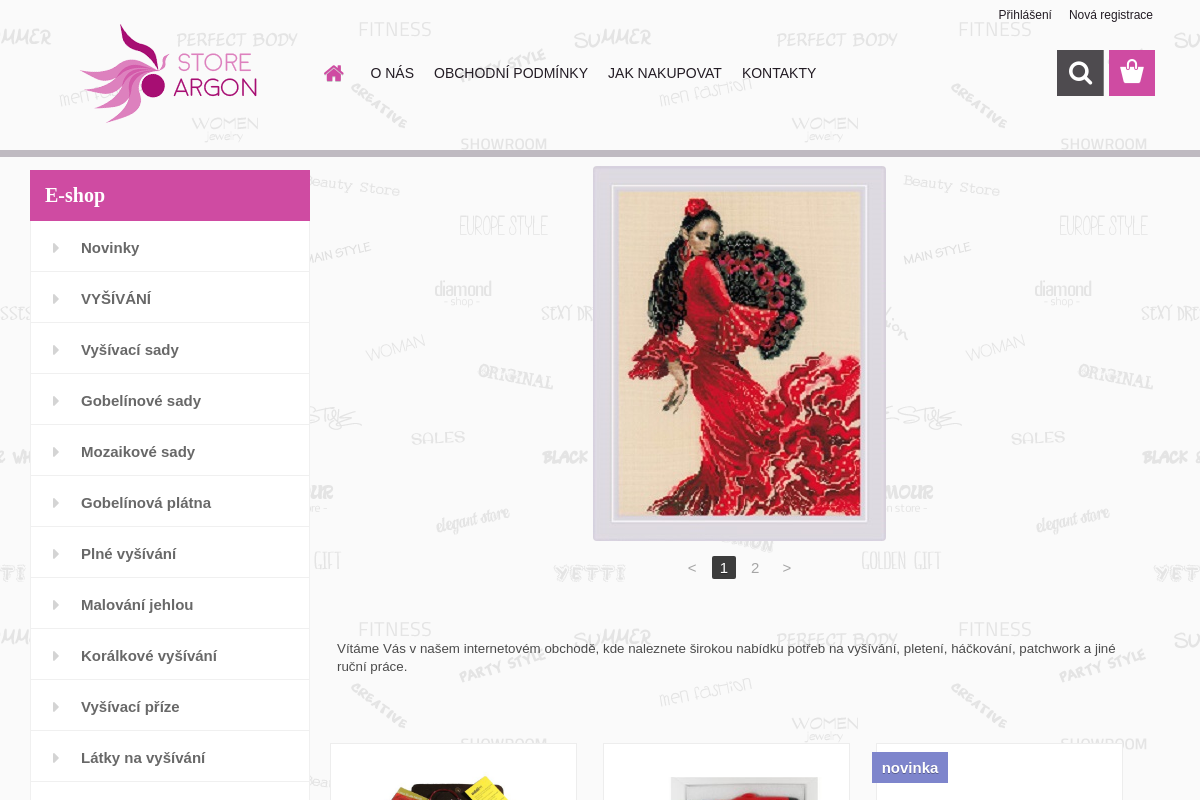Click the Store Argon logo
Viewport: 1200px width, 800px height.
[x=169, y=73]
